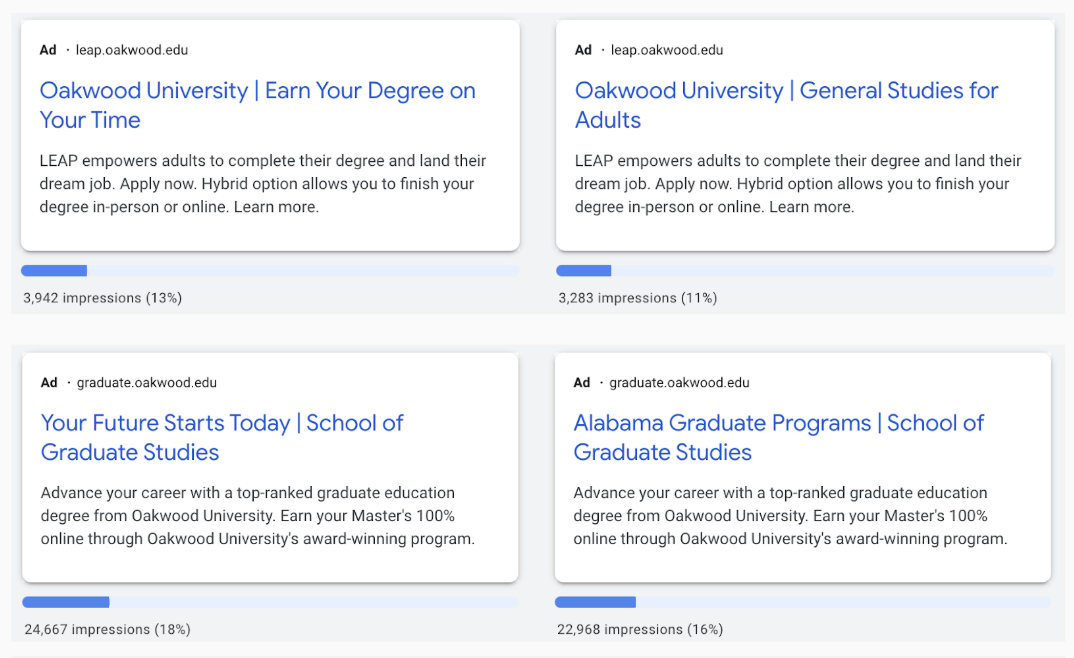Click leap.oakwood.edu URL in the first ad
The height and width of the screenshot is (658, 1074).
(132, 50)
